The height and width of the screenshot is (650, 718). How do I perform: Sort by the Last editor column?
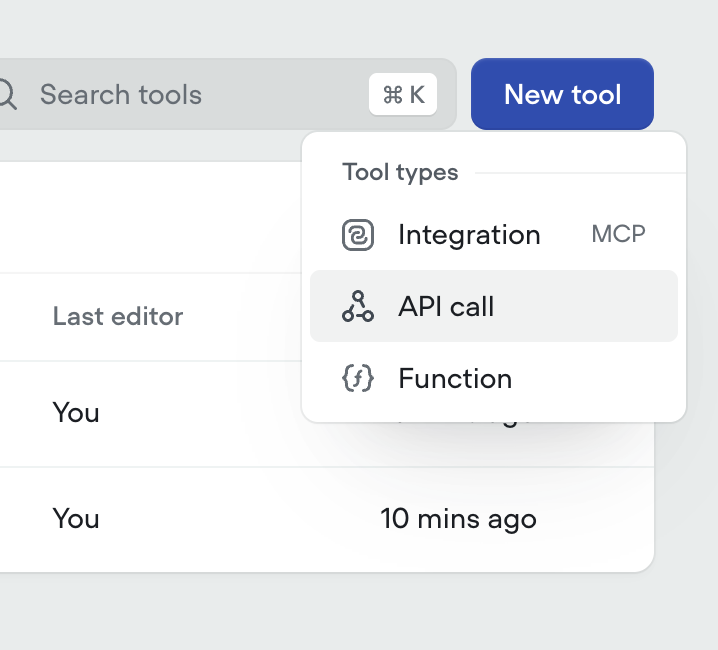click(x=118, y=316)
